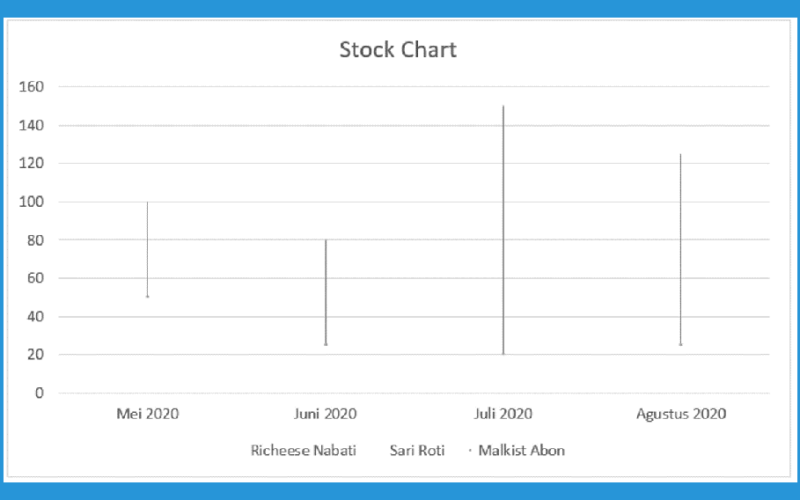800x500 pixels.
Task: Select the gridline at value 60
Action: tap(414, 279)
